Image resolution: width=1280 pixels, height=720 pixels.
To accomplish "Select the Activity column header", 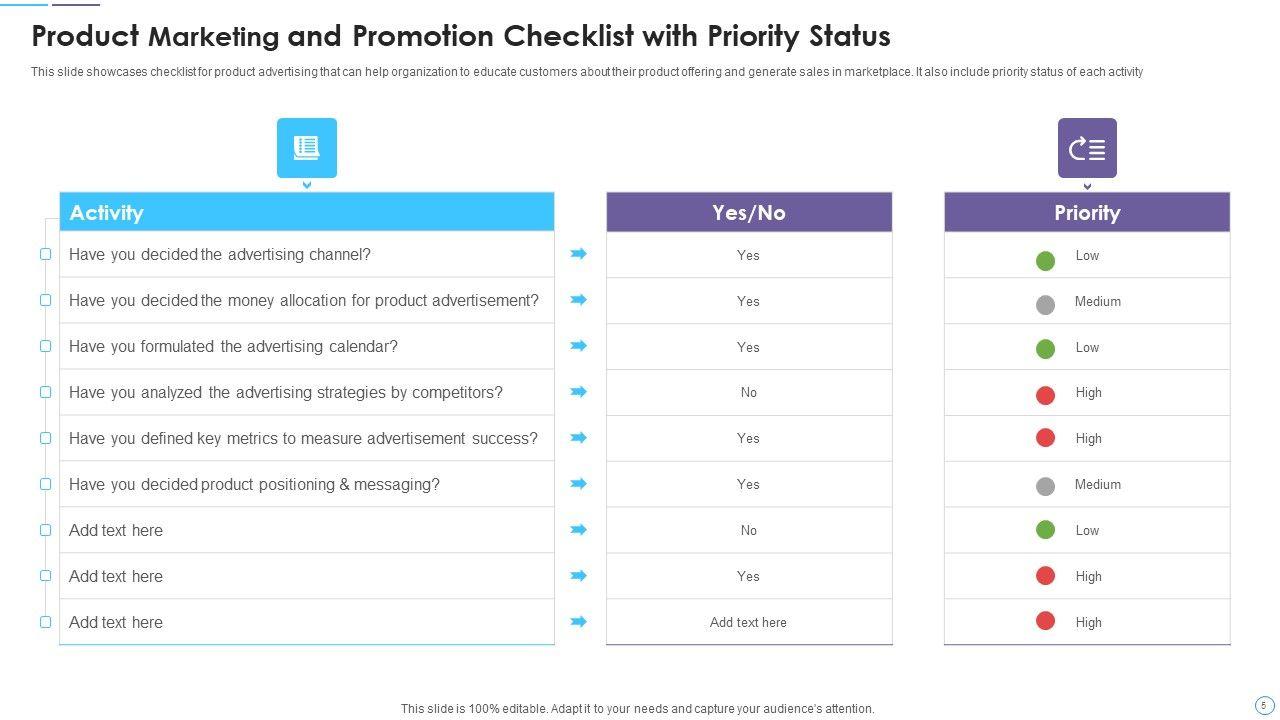I will (x=306, y=212).
